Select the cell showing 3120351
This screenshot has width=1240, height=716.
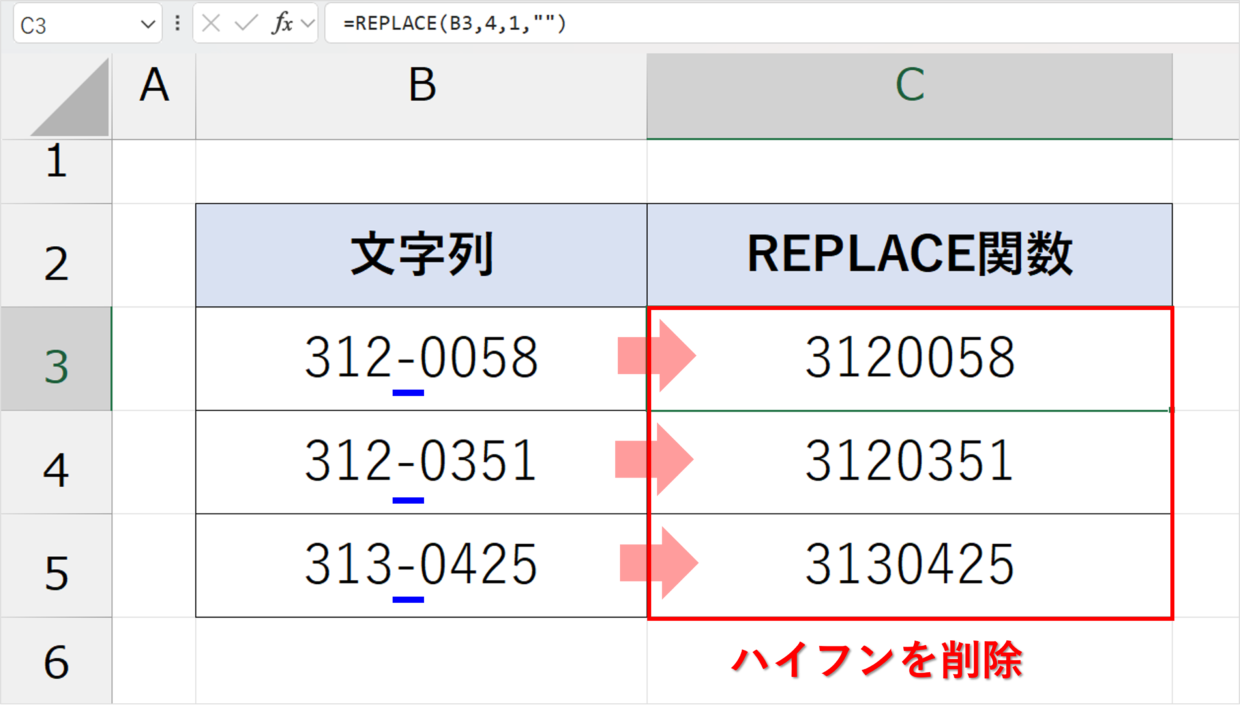pyautogui.click(x=909, y=462)
